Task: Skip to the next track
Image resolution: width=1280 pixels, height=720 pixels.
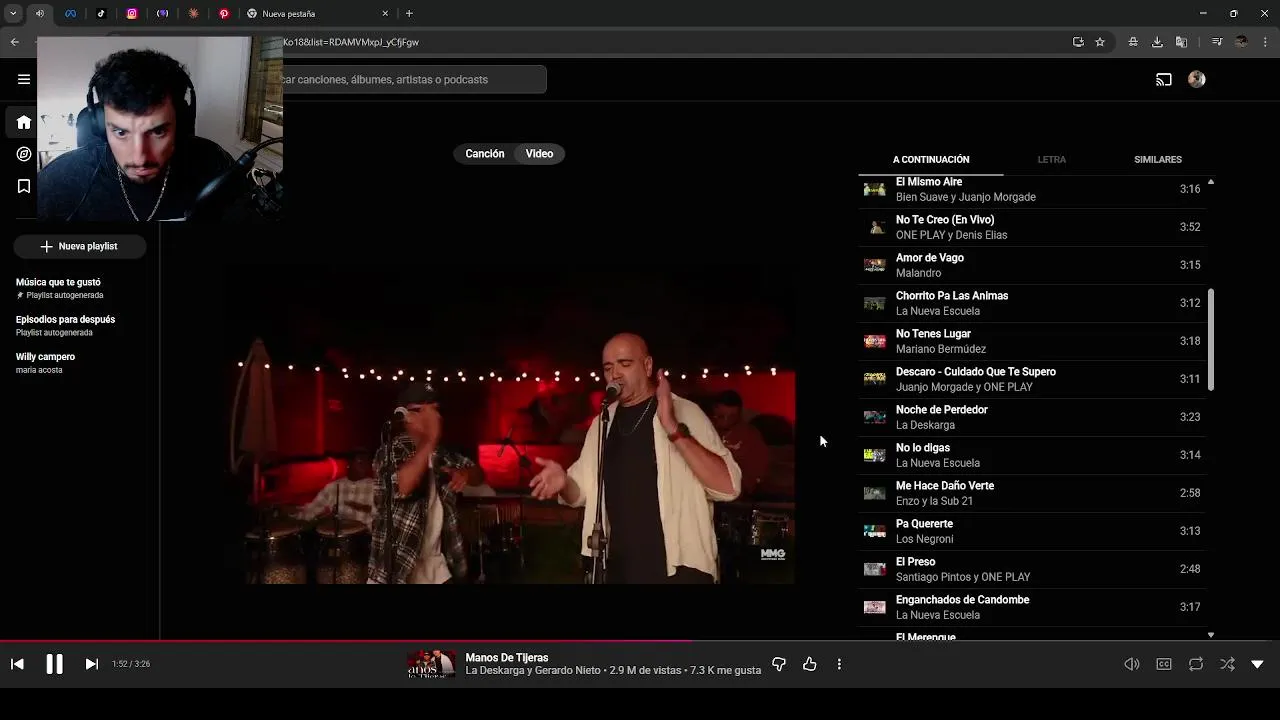Action: [x=91, y=664]
